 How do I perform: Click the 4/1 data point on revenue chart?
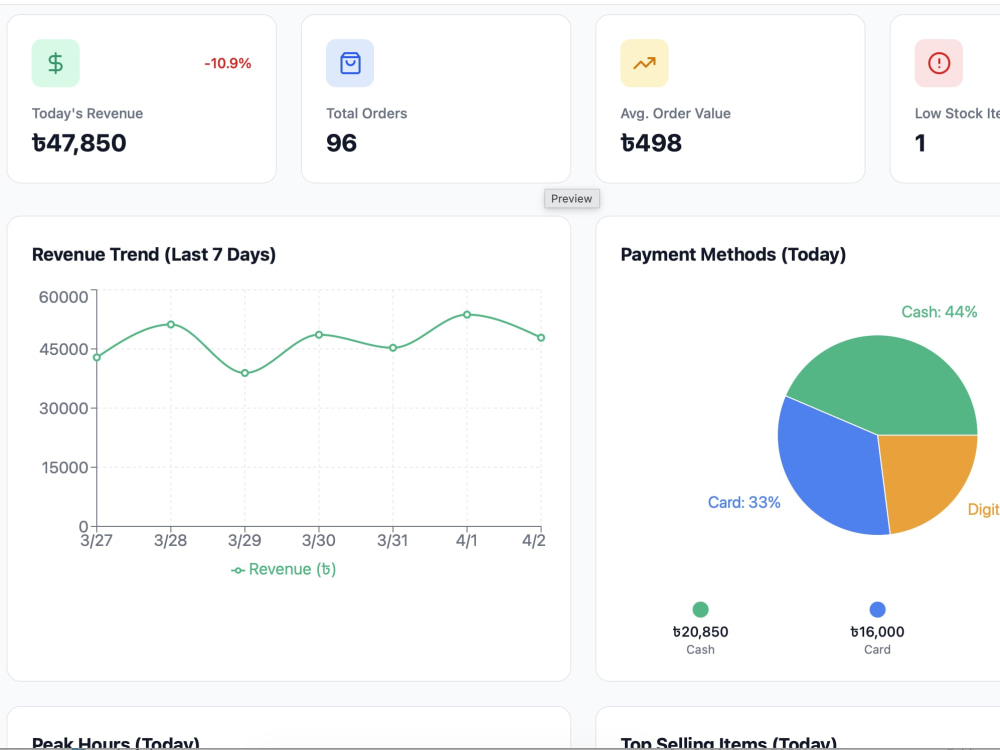tap(467, 314)
